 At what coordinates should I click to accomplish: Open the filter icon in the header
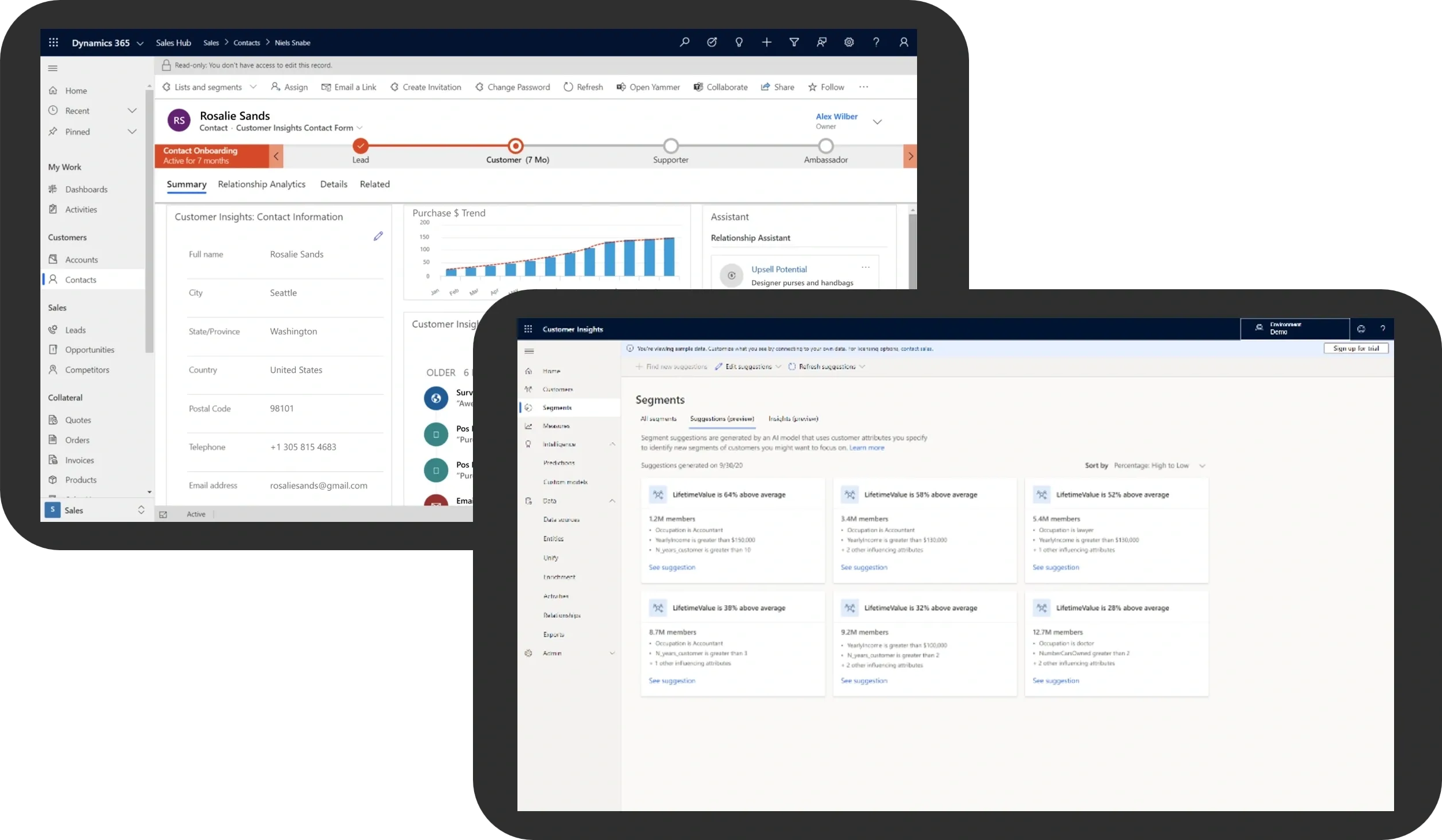[x=794, y=42]
